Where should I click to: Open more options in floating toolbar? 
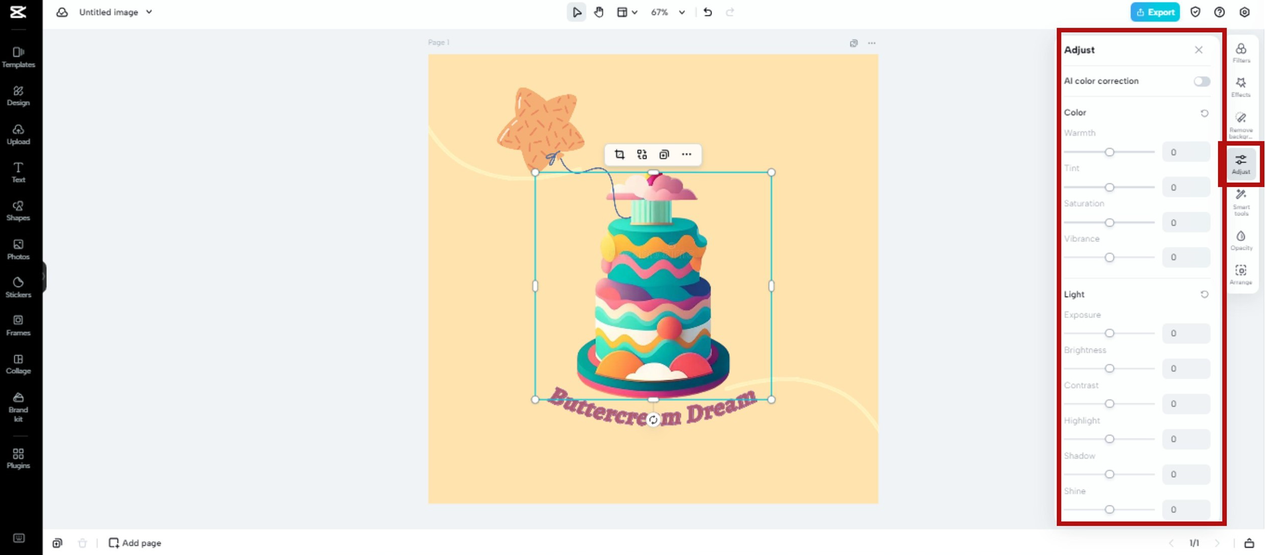(x=686, y=154)
